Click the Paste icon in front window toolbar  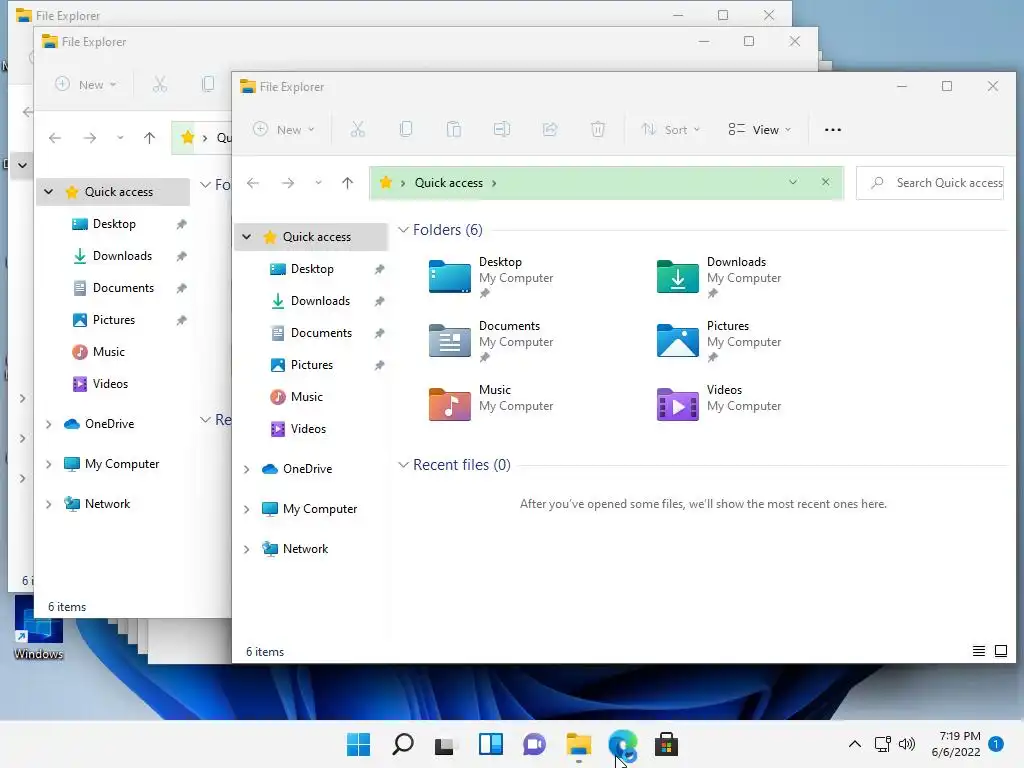point(454,129)
